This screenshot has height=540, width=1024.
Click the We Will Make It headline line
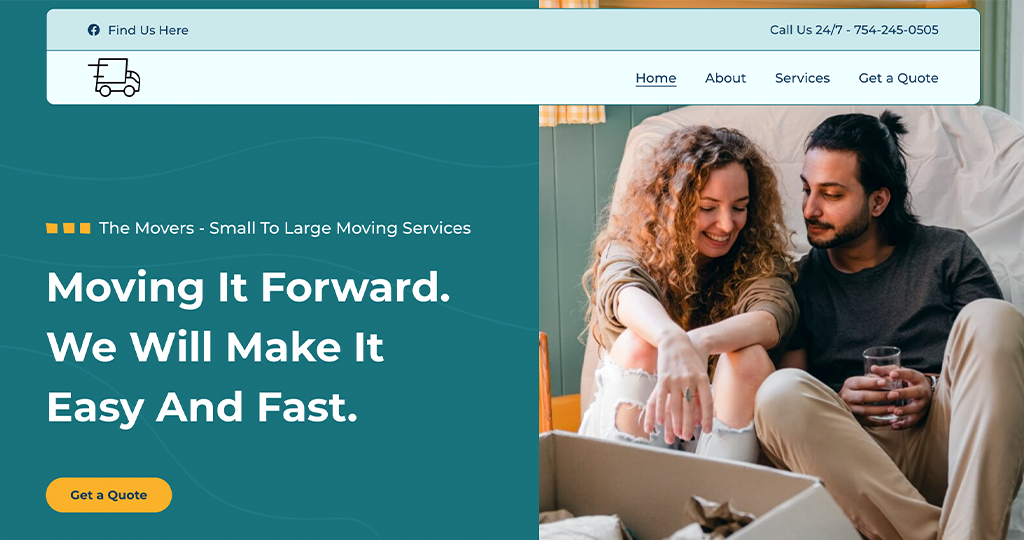click(x=216, y=346)
